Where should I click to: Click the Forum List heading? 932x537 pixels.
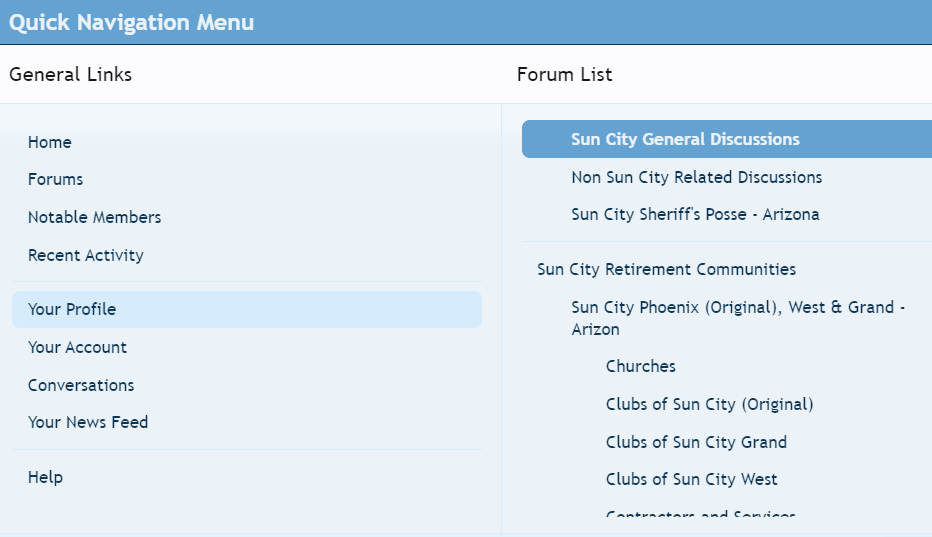click(x=564, y=74)
